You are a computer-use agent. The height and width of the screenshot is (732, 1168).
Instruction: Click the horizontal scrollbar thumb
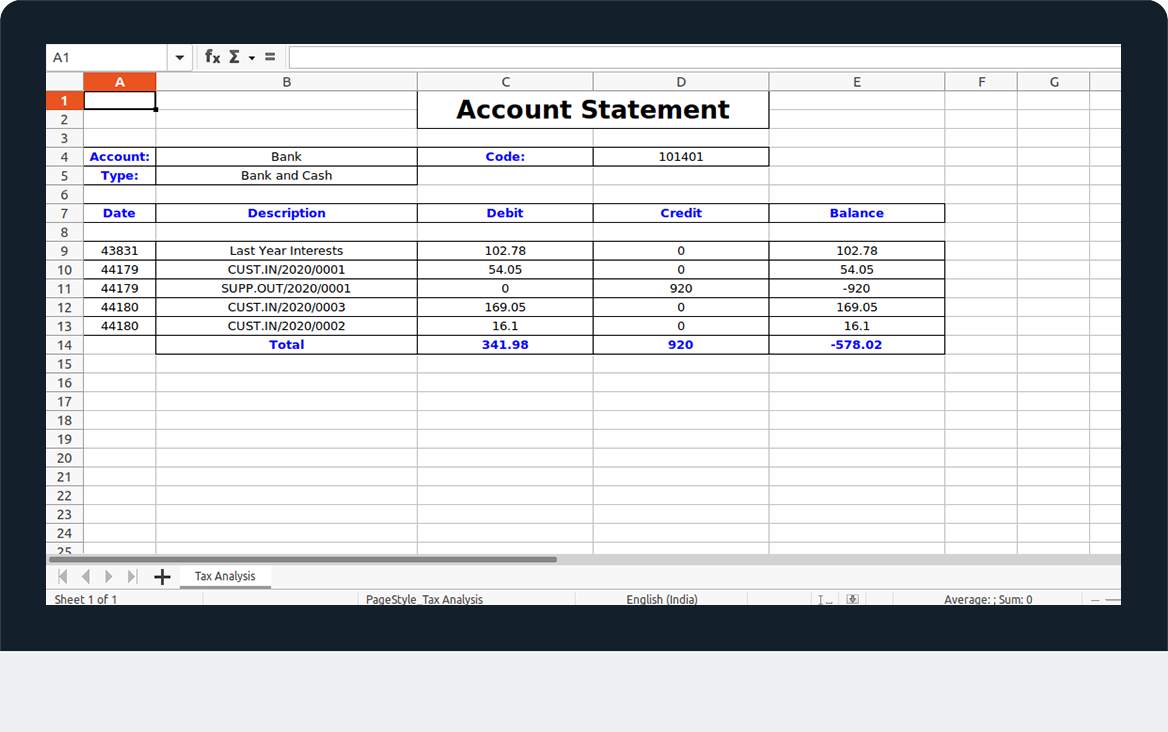pos(302,559)
